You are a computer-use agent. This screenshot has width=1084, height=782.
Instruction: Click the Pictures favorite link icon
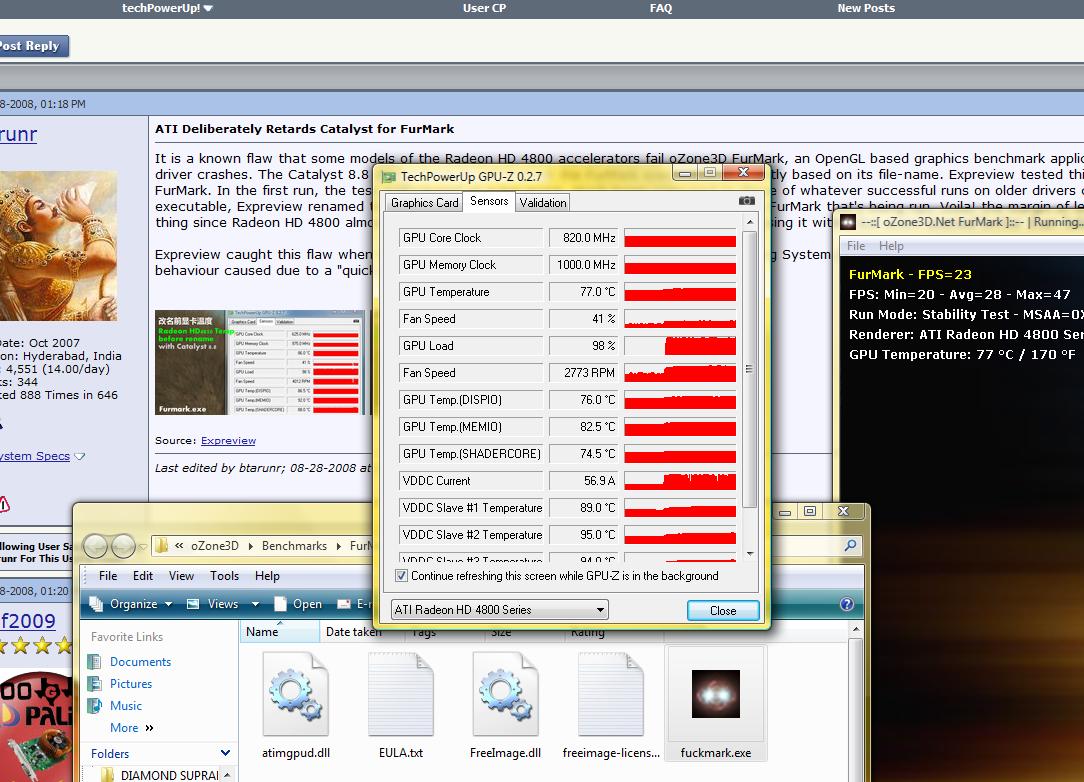(95, 684)
